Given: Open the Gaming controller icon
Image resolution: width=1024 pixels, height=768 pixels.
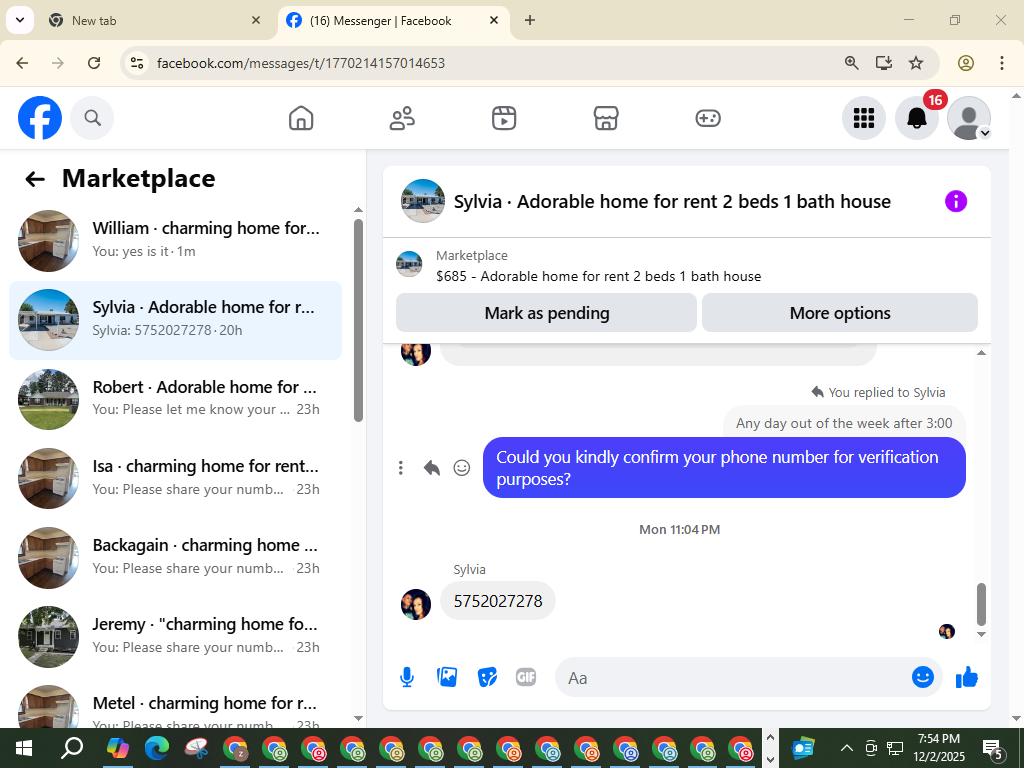Looking at the screenshot, I should point(708,118).
